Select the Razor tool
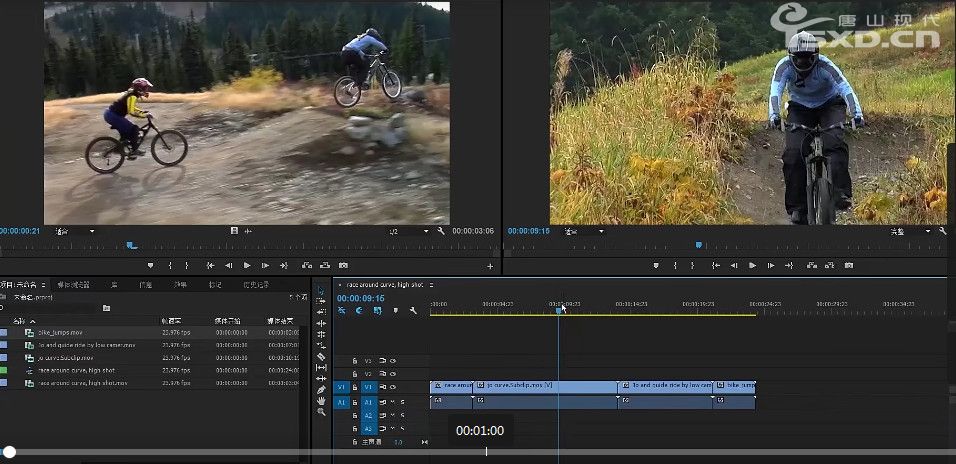Screen dimensions: 956x464 tap(321, 357)
